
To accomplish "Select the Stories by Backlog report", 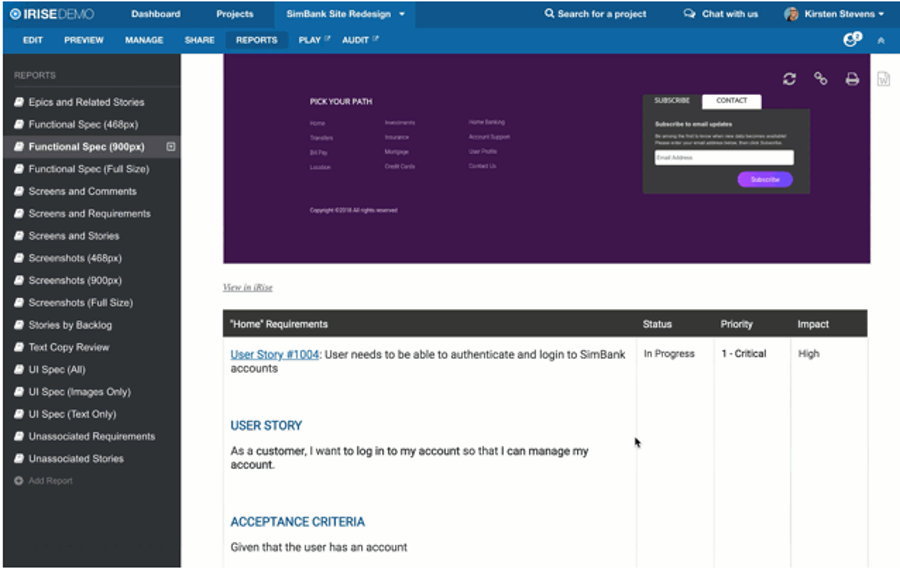I will point(70,325).
